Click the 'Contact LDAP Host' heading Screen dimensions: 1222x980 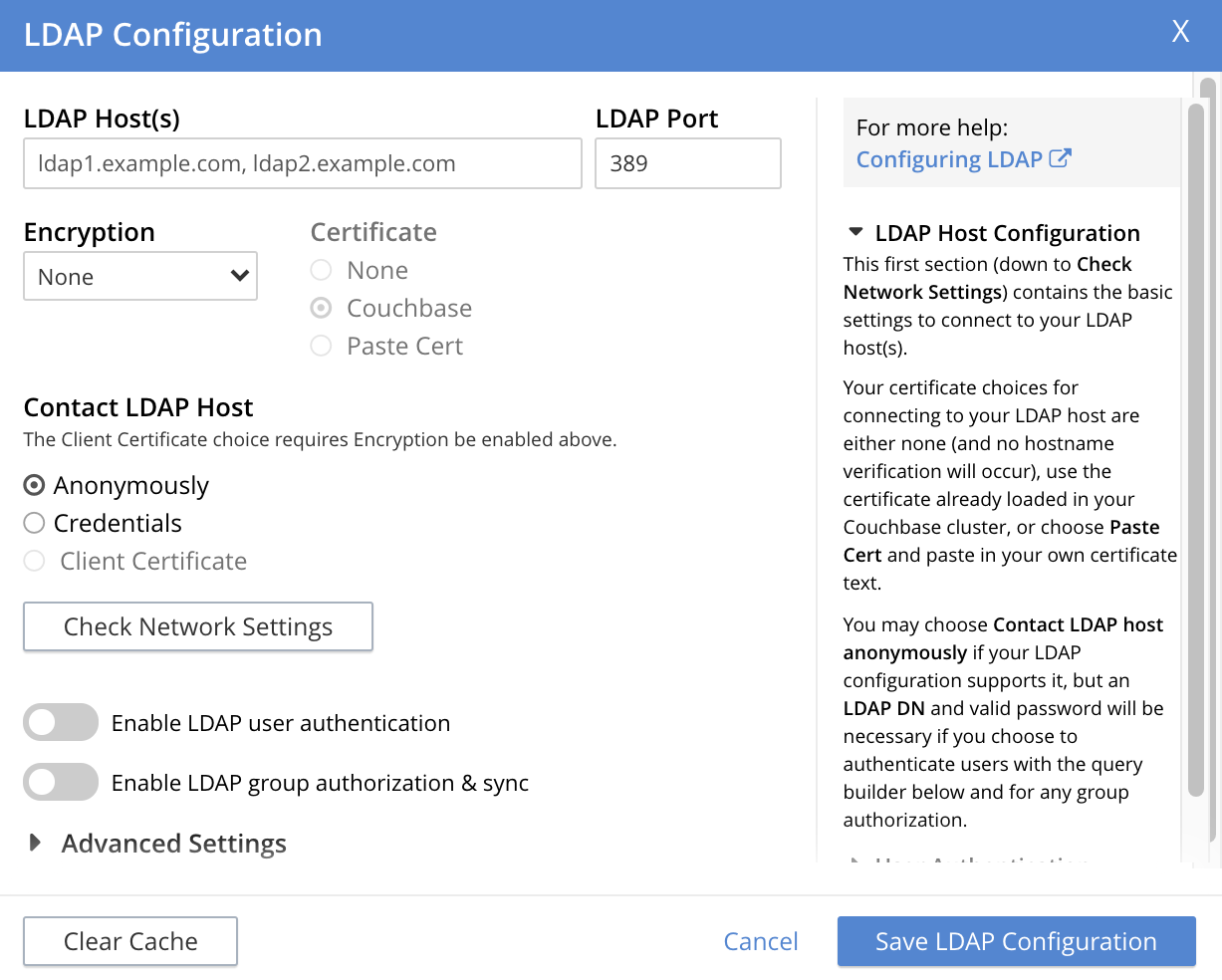coord(138,407)
